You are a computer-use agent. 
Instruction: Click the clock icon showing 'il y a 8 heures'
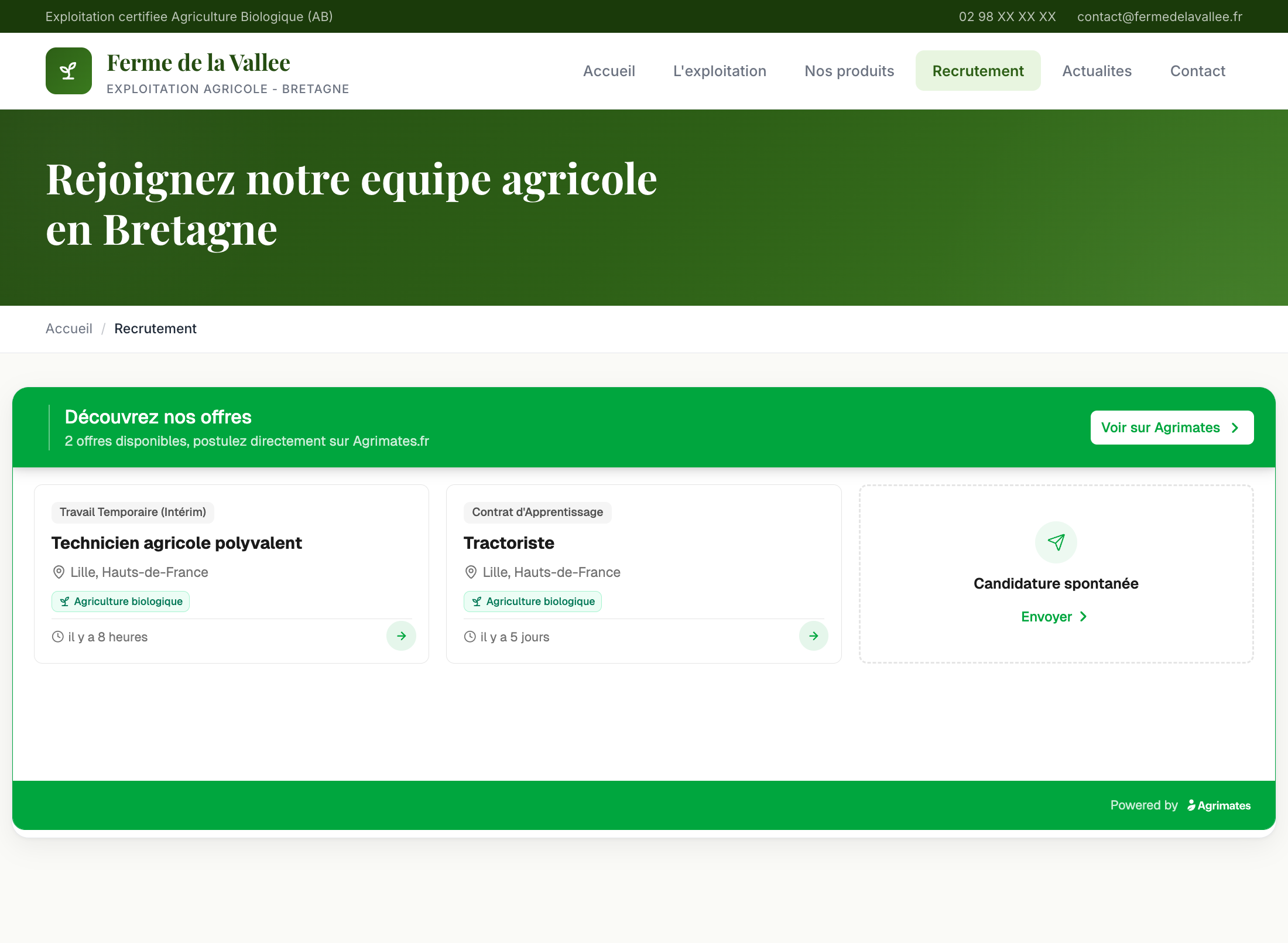tap(57, 637)
